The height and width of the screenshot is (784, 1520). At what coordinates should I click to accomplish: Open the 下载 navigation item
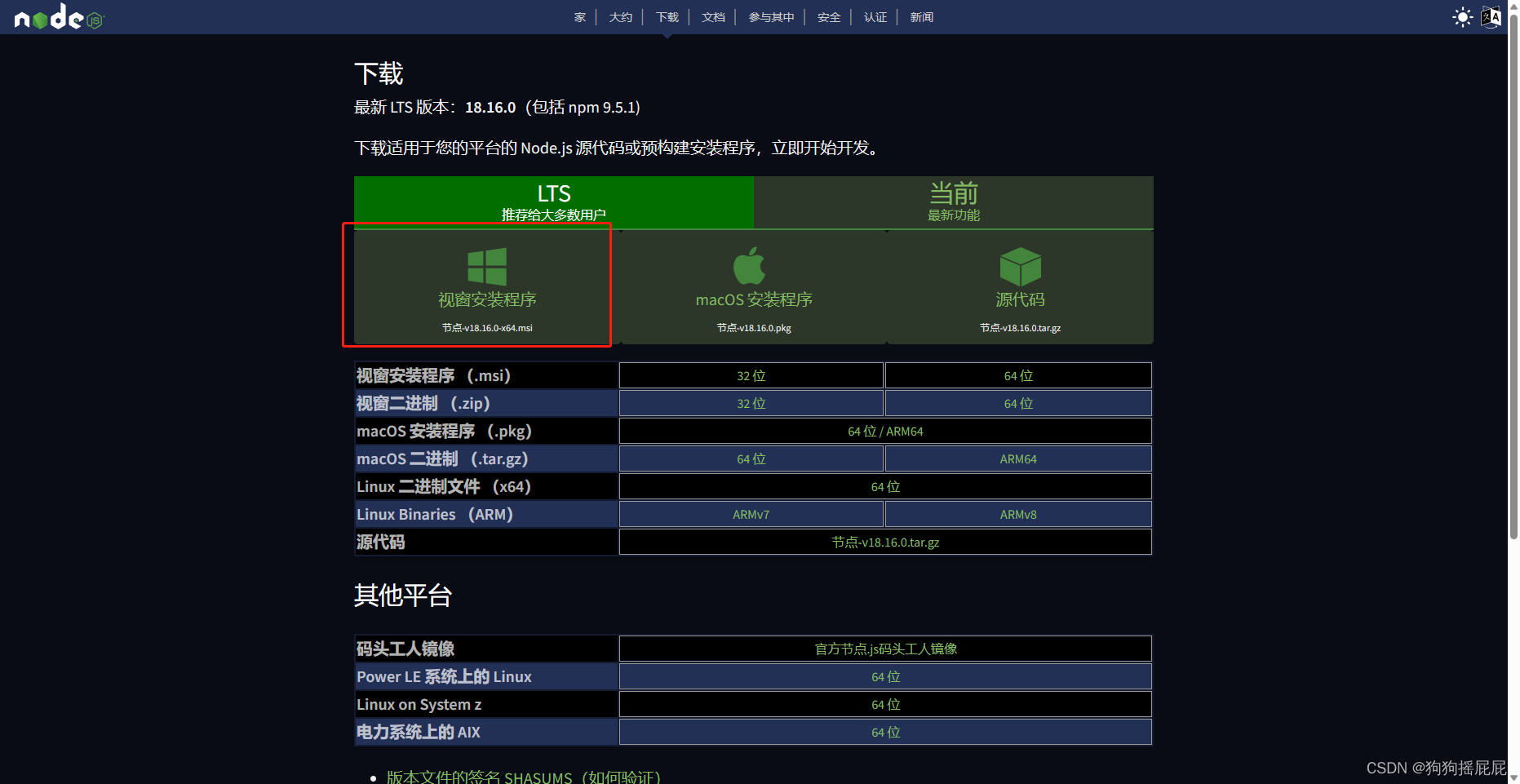pyautogui.click(x=667, y=17)
